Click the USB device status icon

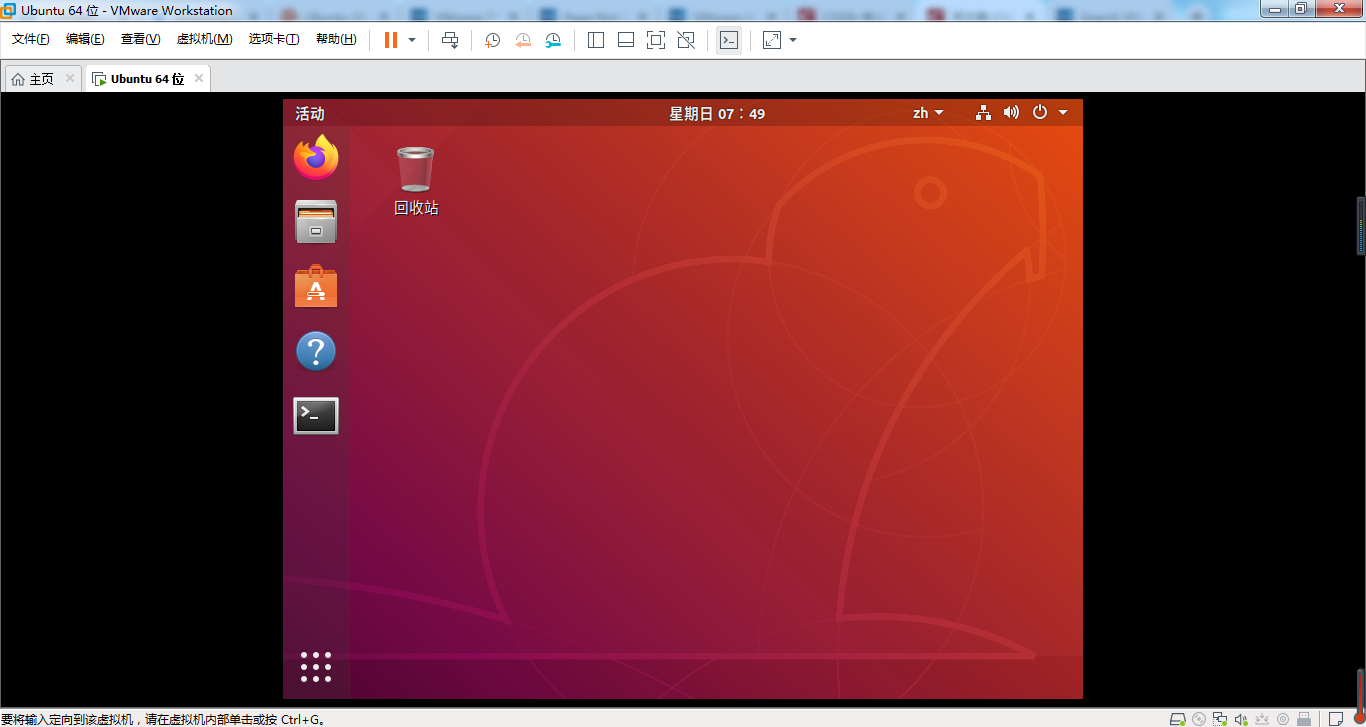point(1303,718)
